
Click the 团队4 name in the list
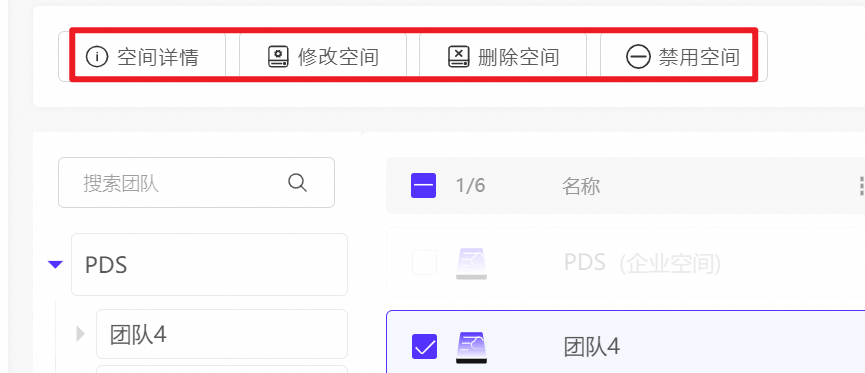592,347
